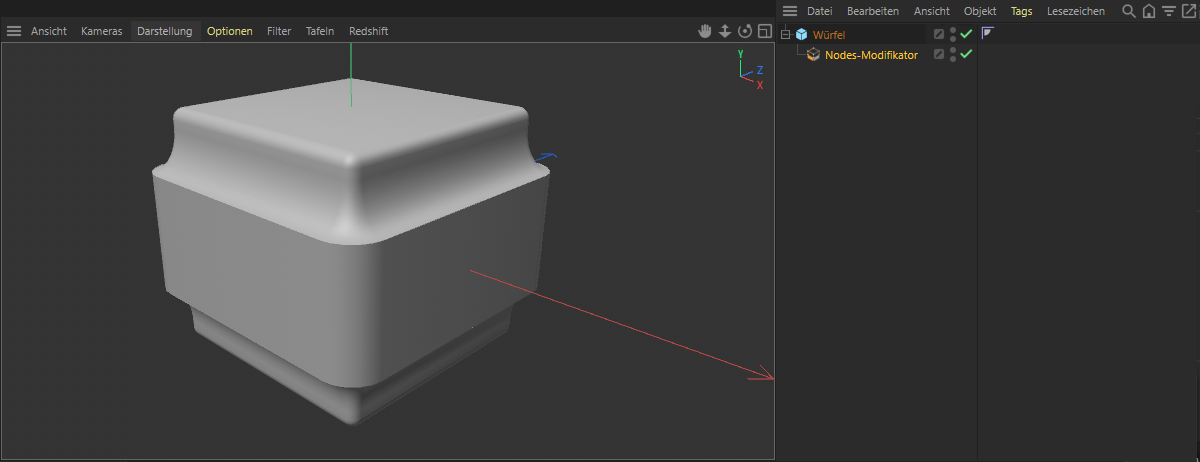Select the Phong tag on Würfel
Viewport: 1200px width, 462px height.
[x=987, y=34]
